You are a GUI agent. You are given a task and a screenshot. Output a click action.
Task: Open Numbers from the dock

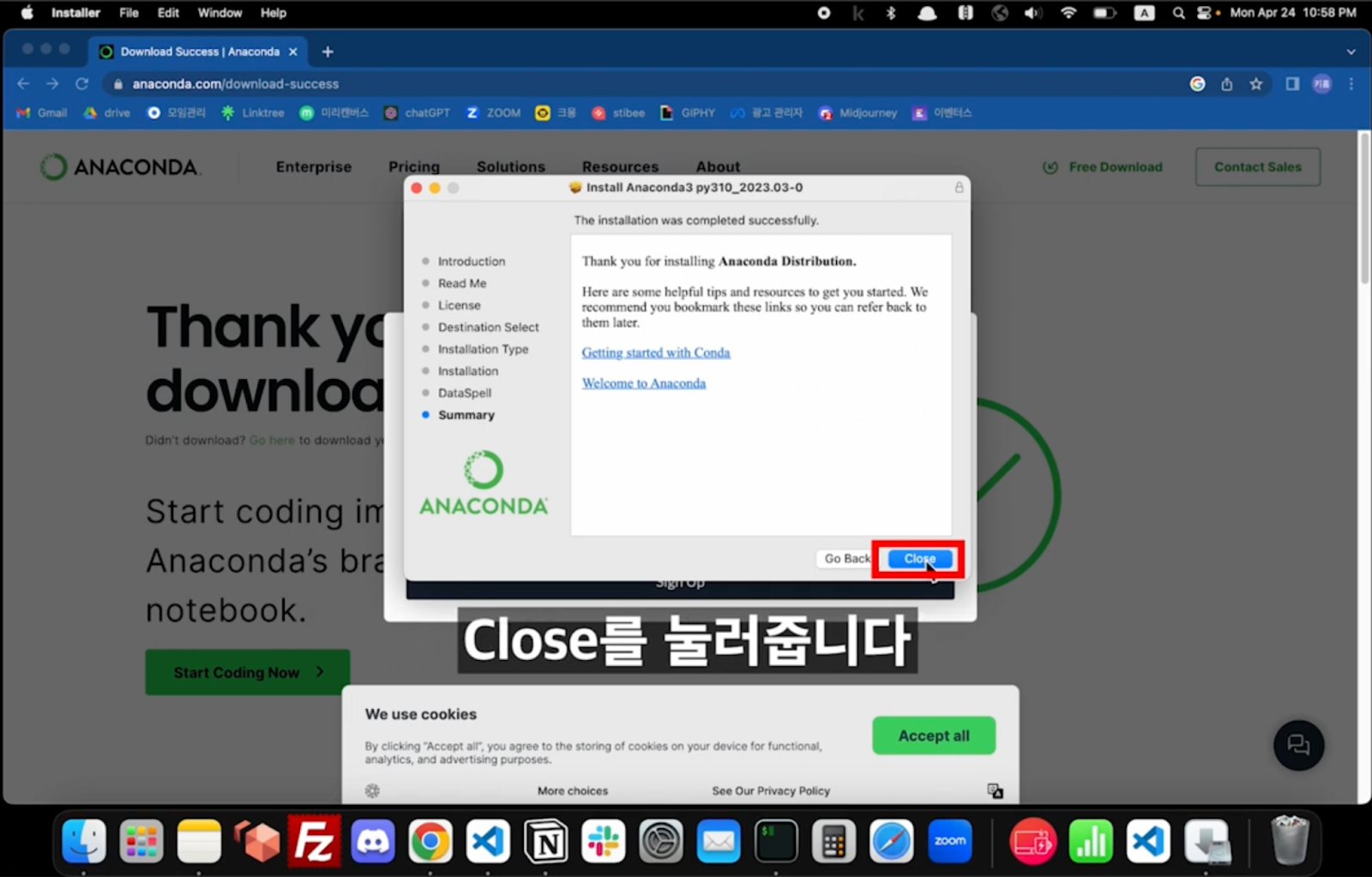(1091, 841)
